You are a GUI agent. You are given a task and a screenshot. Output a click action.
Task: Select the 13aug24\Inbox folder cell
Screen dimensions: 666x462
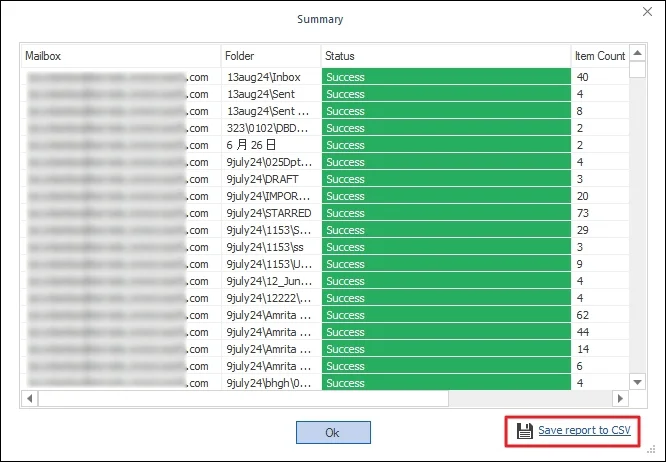(x=271, y=77)
